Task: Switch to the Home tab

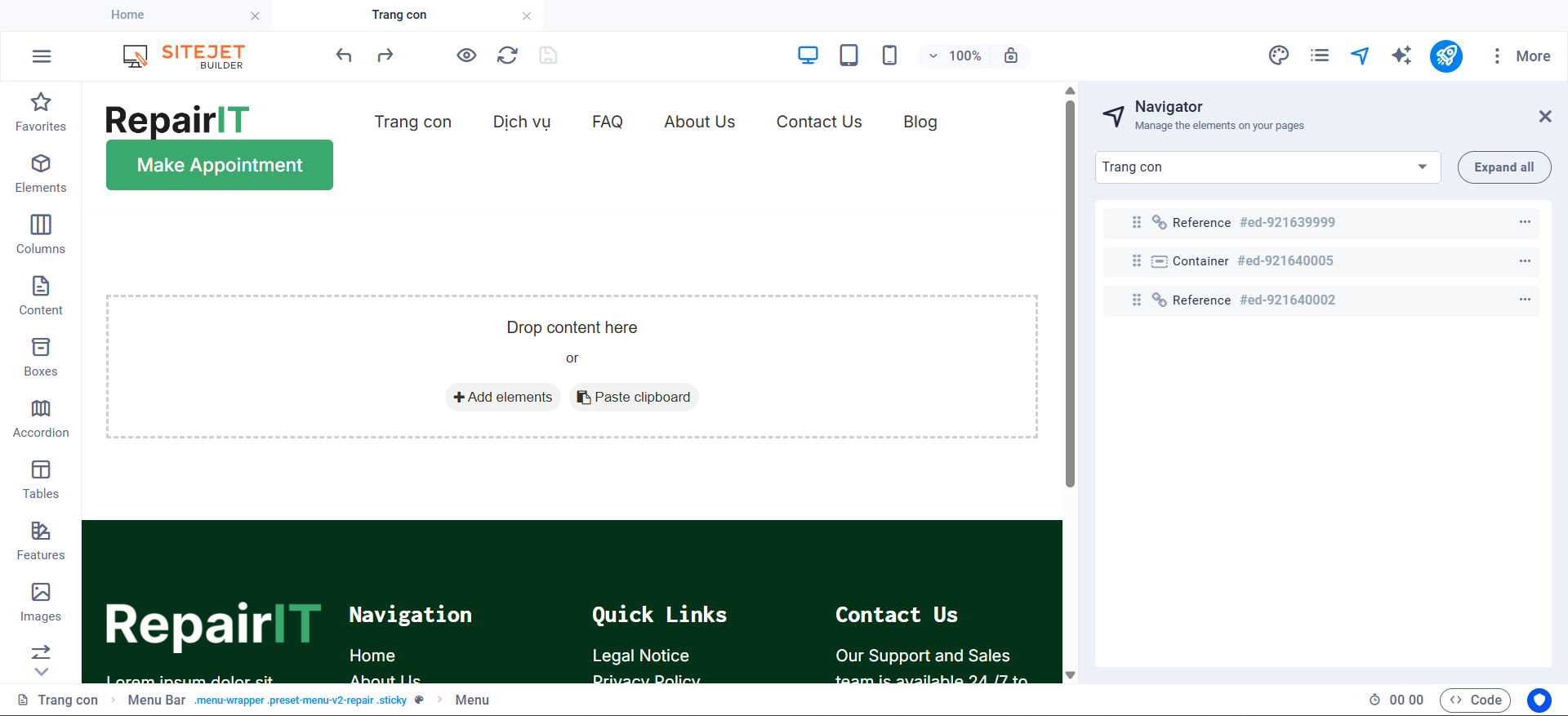Action: click(127, 15)
